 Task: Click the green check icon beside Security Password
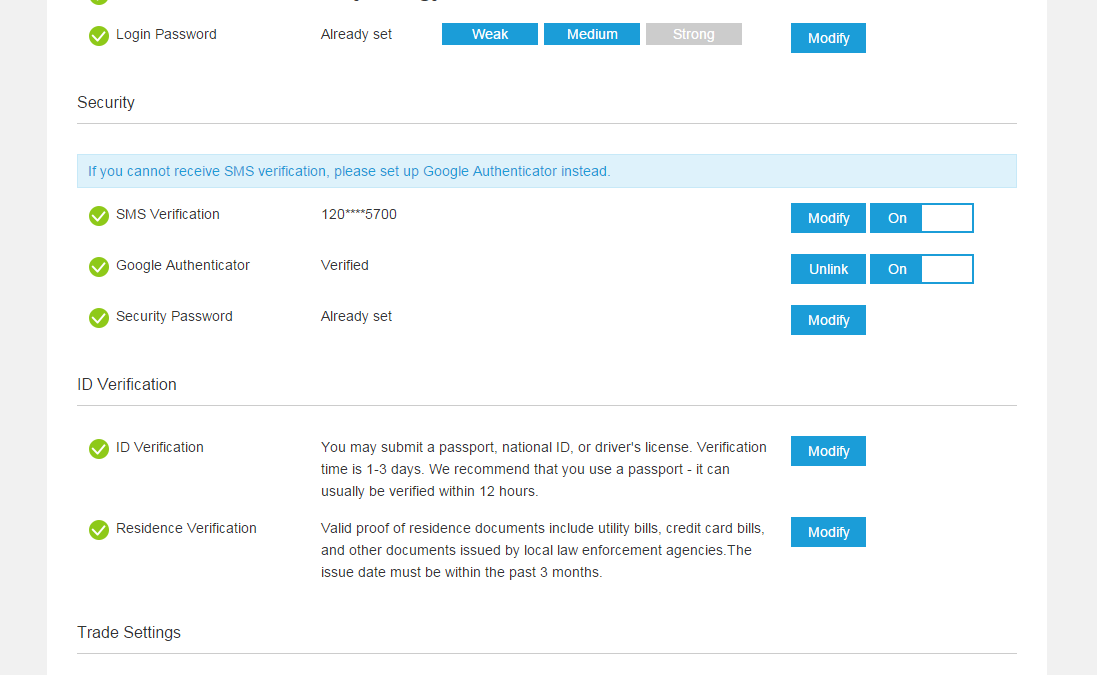(99, 318)
